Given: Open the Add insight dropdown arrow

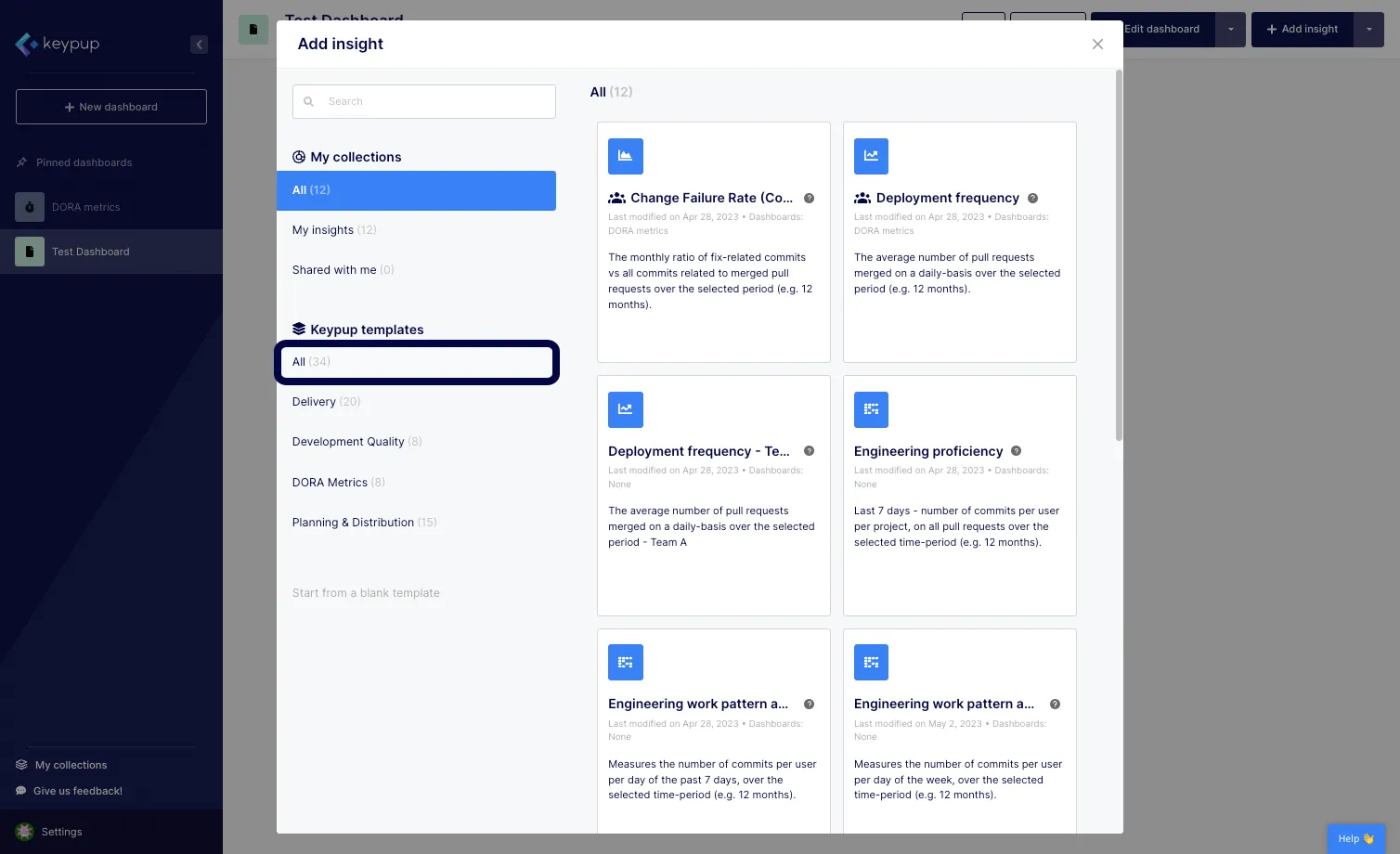Looking at the screenshot, I should click(1369, 29).
